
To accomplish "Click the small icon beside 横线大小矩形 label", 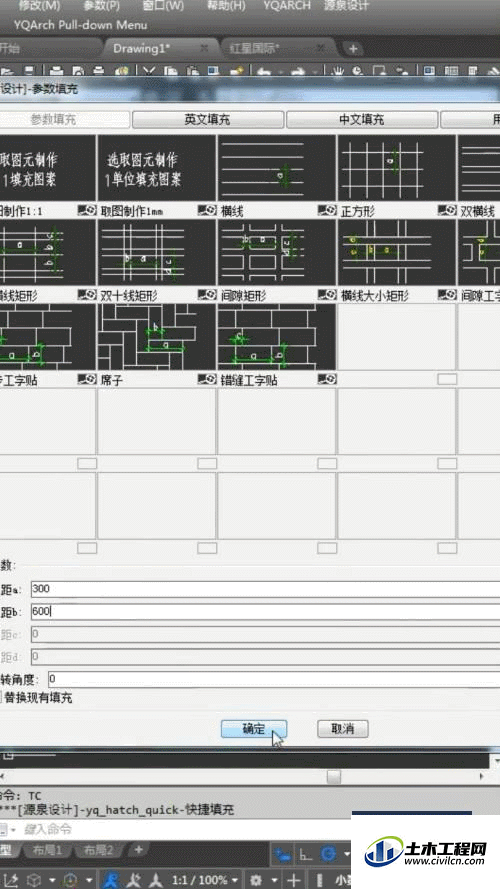I will click(447, 295).
